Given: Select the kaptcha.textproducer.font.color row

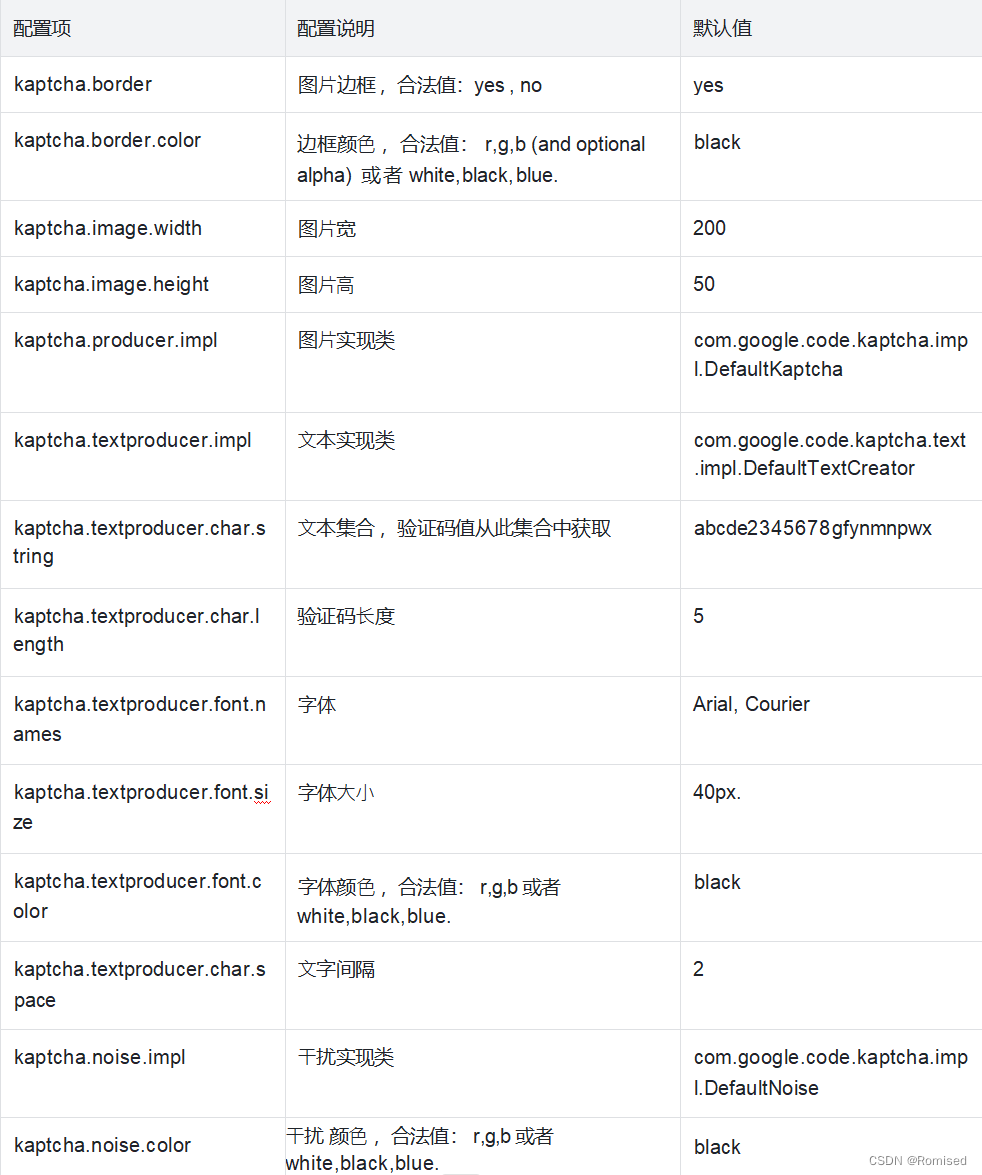Looking at the screenshot, I should pos(140,895).
